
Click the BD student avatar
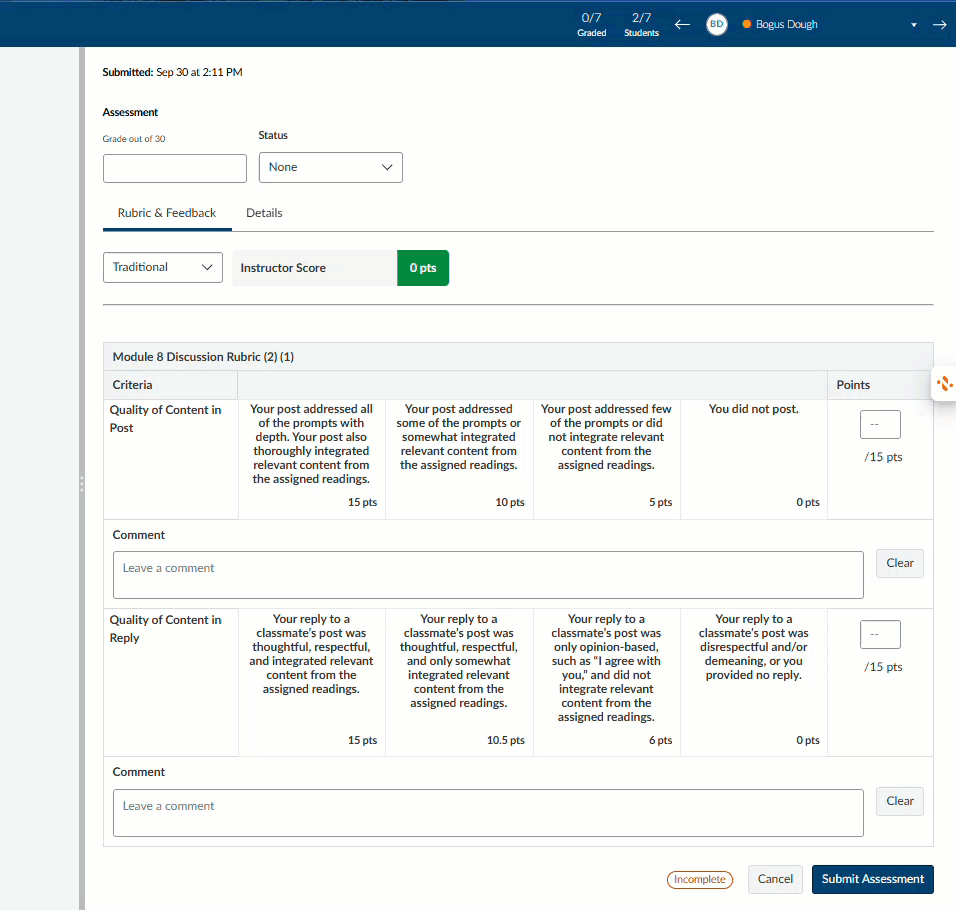pyautogui.click(x=716, y=25)
